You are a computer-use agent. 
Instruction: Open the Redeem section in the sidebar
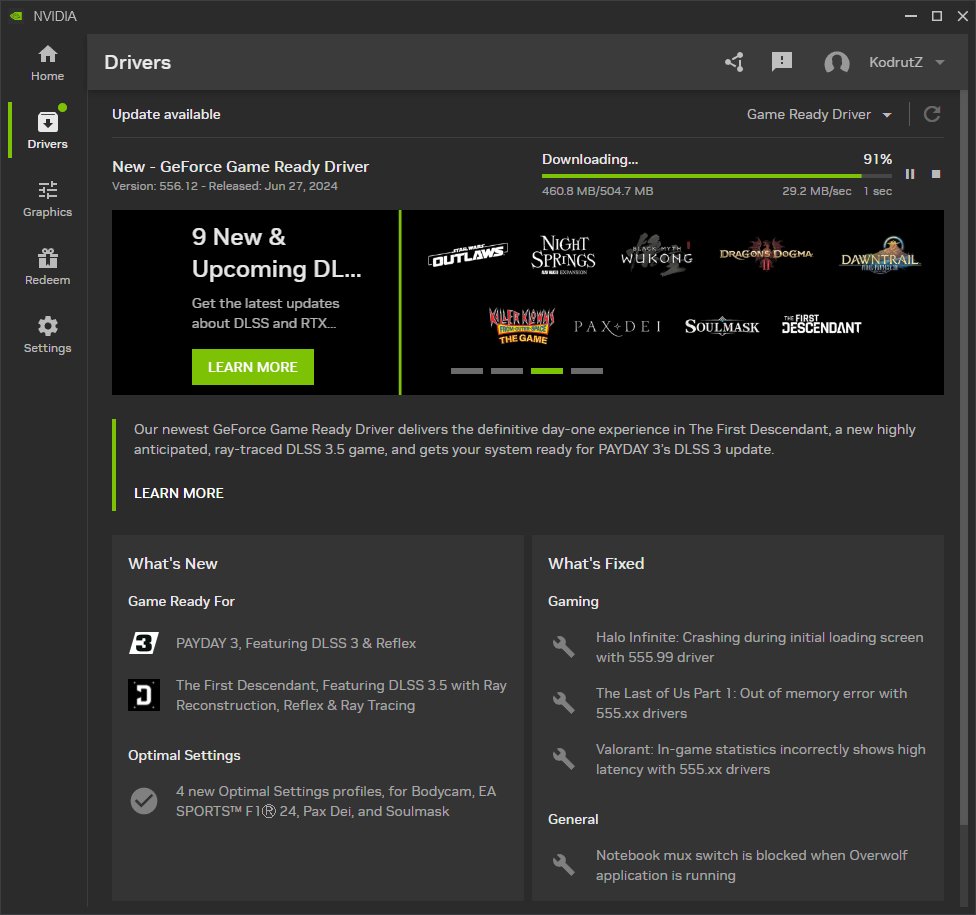coord(47,266)
